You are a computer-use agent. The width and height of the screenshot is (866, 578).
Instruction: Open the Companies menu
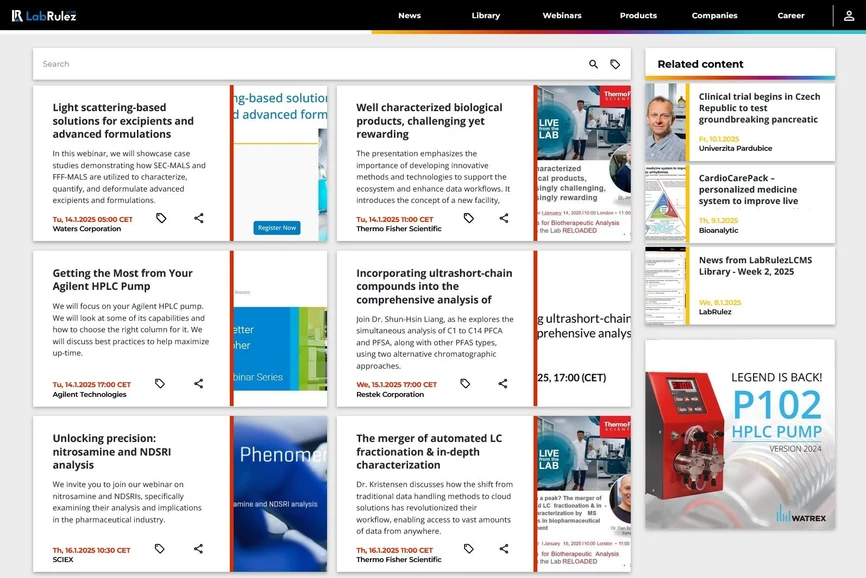point(714,15)
